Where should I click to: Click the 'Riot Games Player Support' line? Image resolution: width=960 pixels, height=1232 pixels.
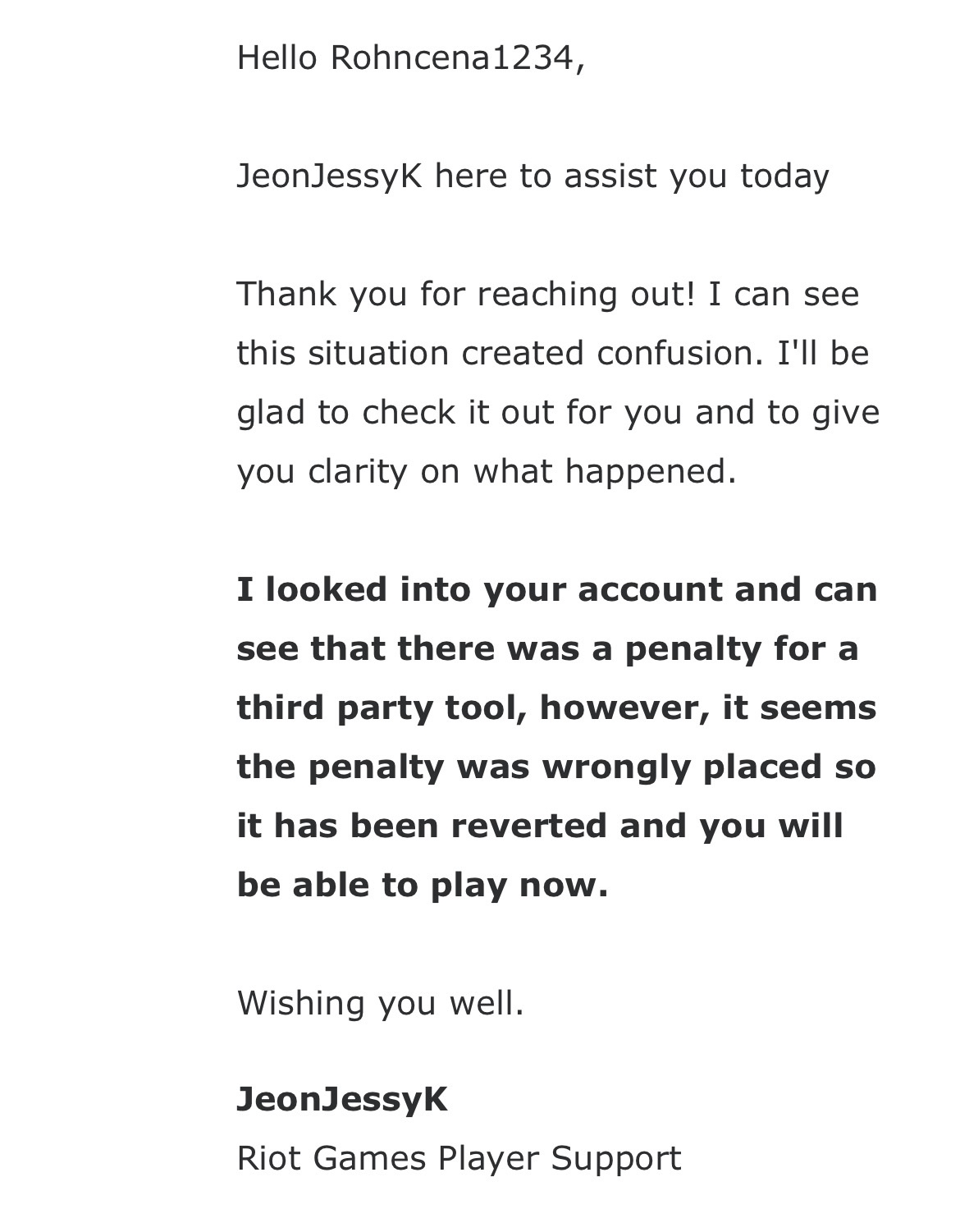click(459, 1158)
